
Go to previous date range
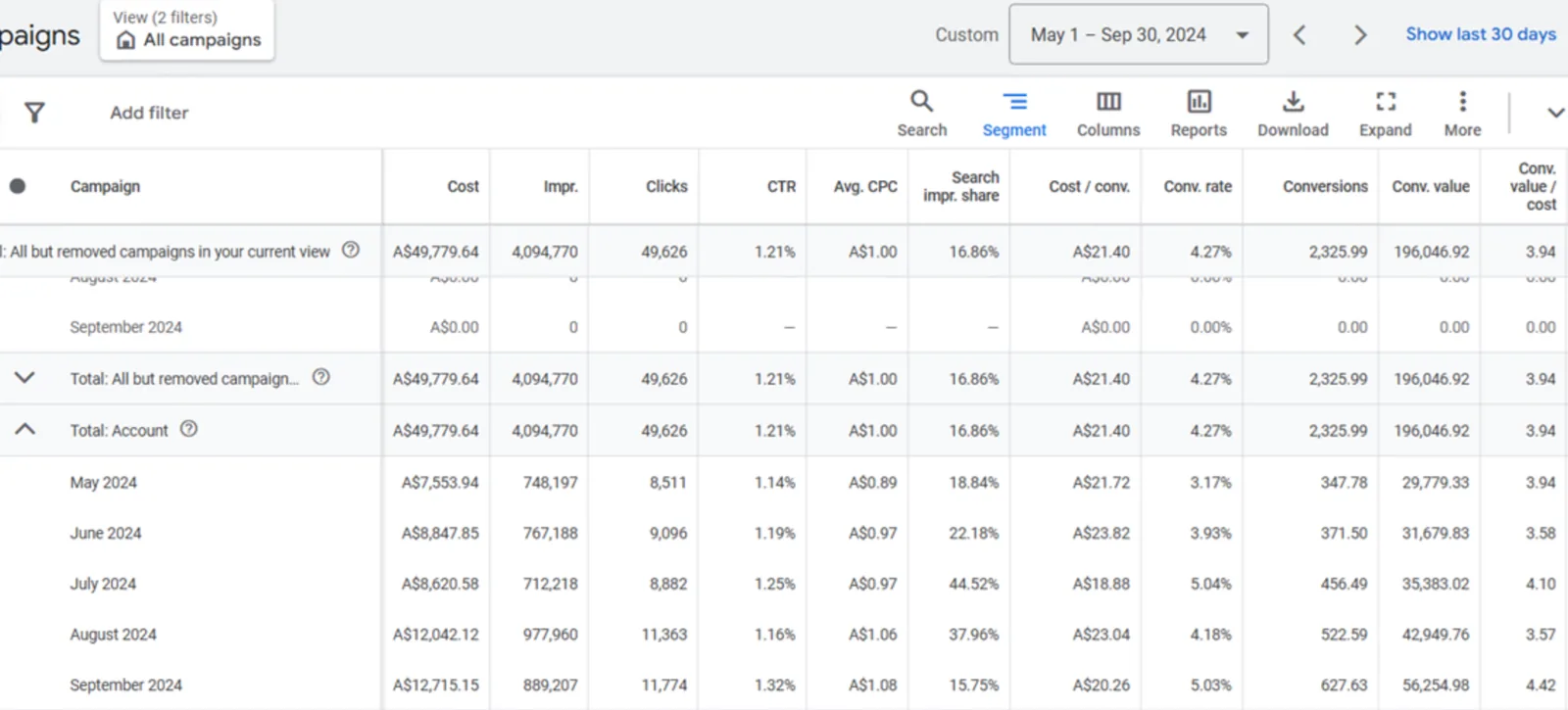(1299, 35)
